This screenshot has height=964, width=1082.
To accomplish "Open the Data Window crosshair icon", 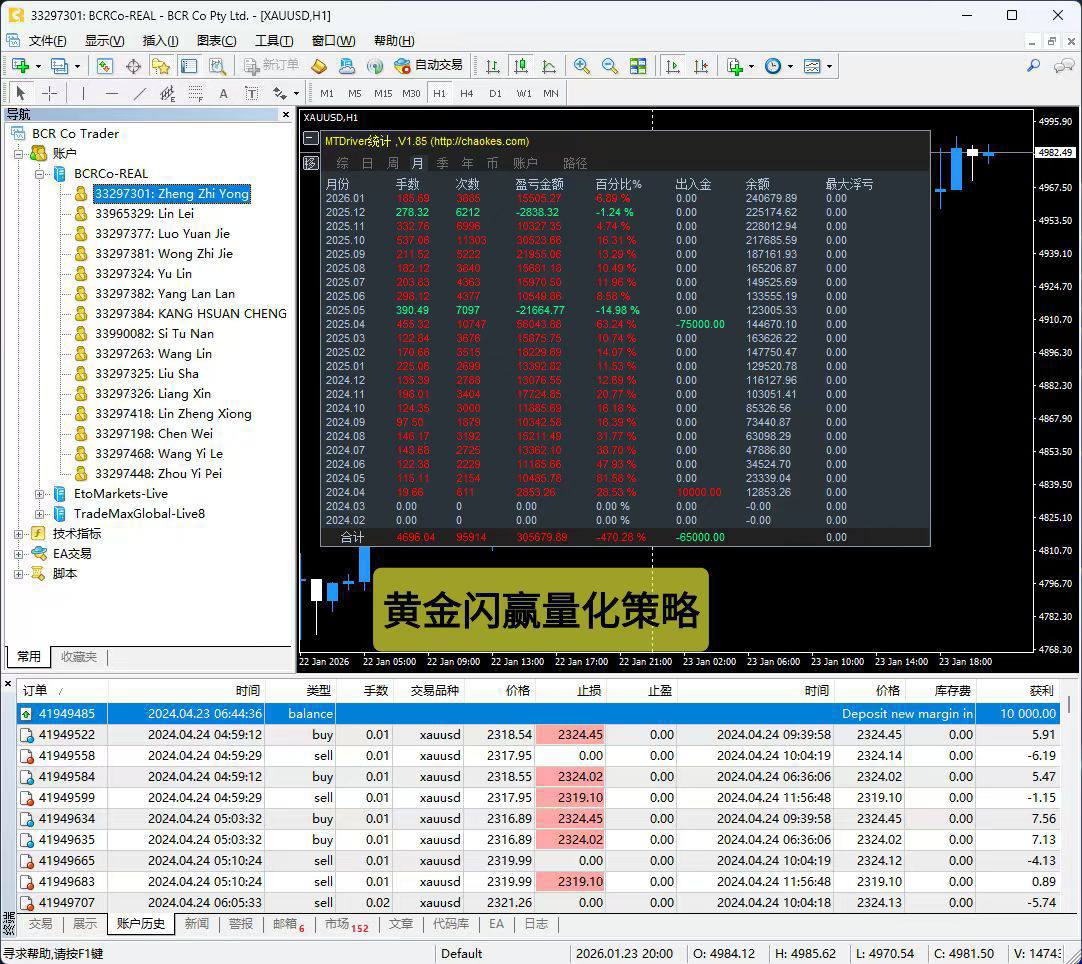I will (x=133, y=66).
